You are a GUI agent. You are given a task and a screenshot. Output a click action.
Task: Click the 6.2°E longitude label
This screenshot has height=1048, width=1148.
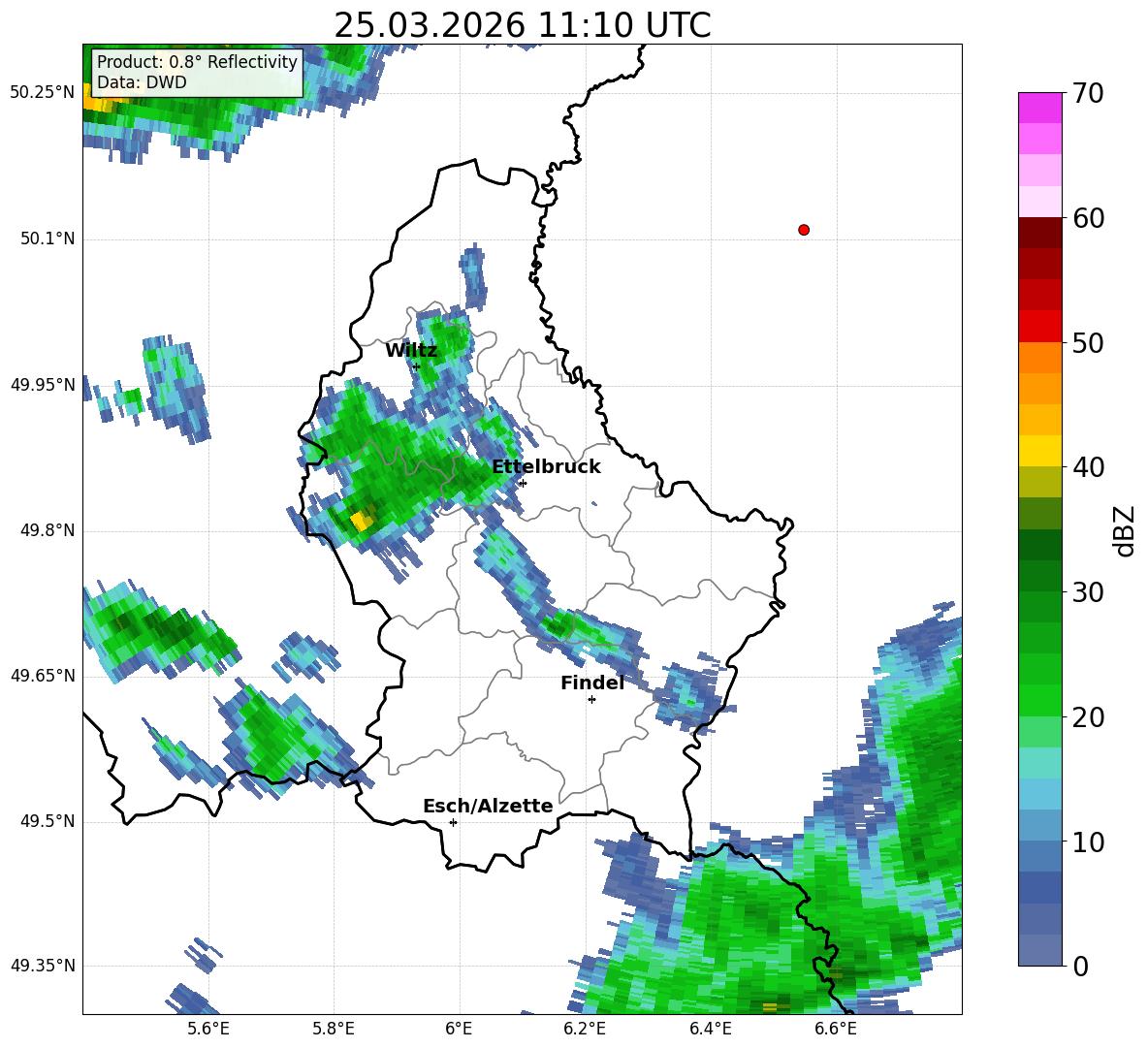coord(585,1029)
